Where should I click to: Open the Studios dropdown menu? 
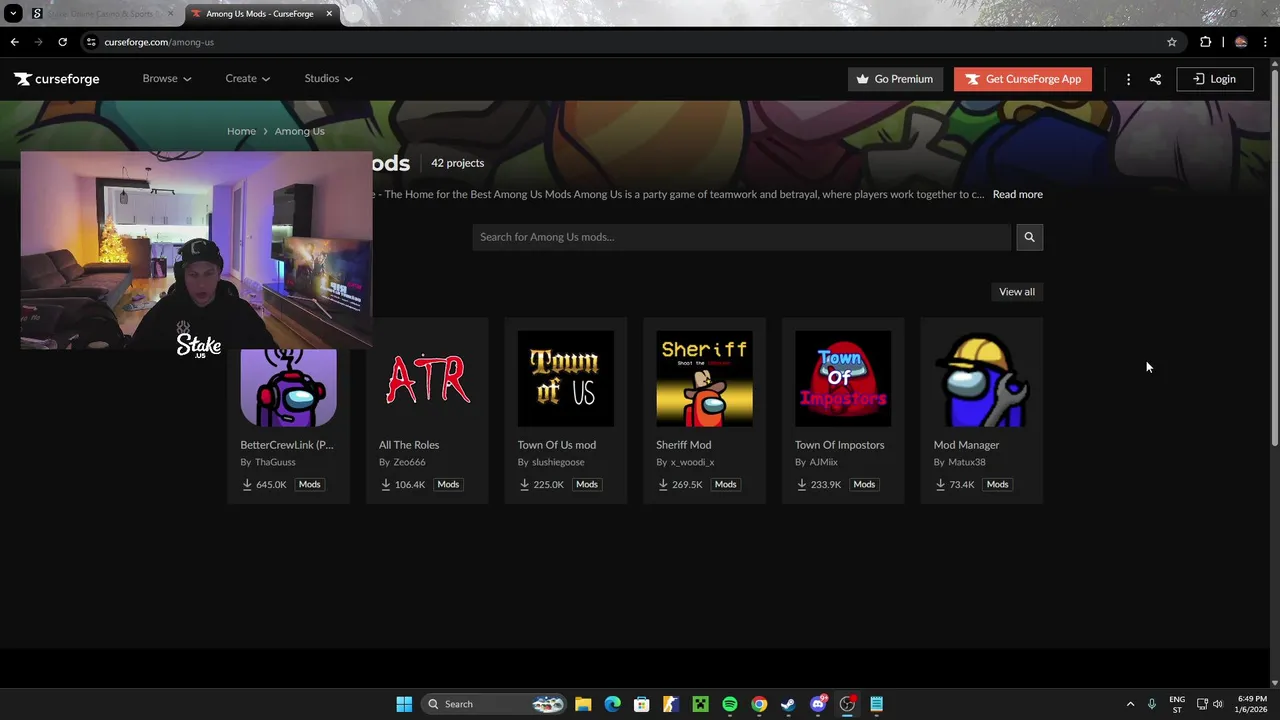(x=328, y=78)
